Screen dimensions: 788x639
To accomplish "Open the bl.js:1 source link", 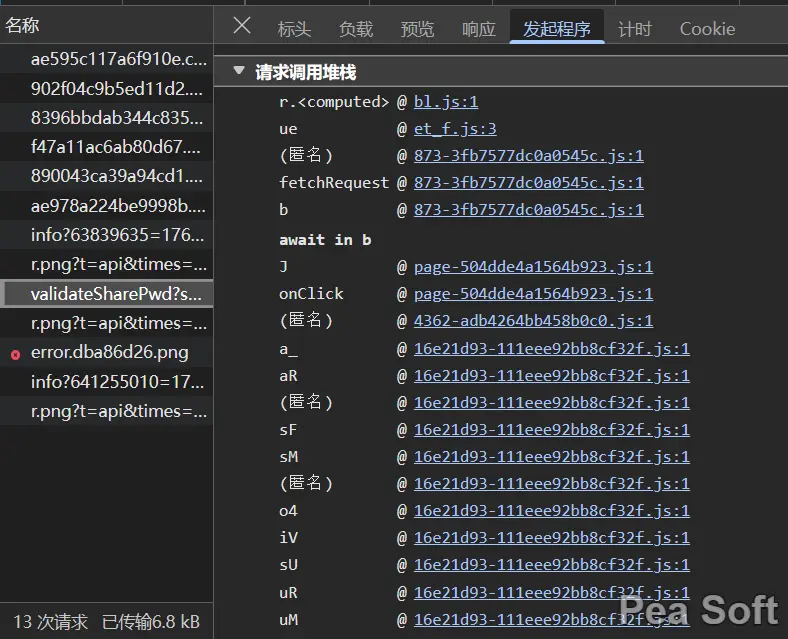I will click(446, 102).
